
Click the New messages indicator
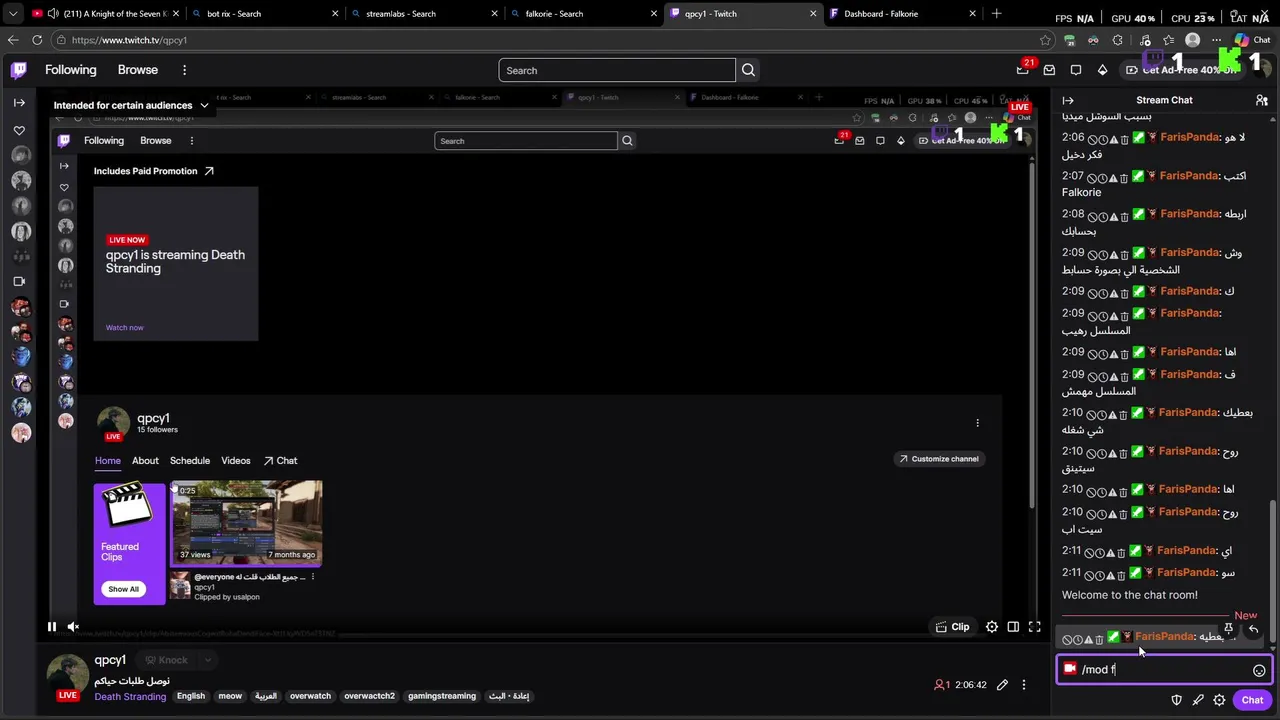tap(1245, 616)
